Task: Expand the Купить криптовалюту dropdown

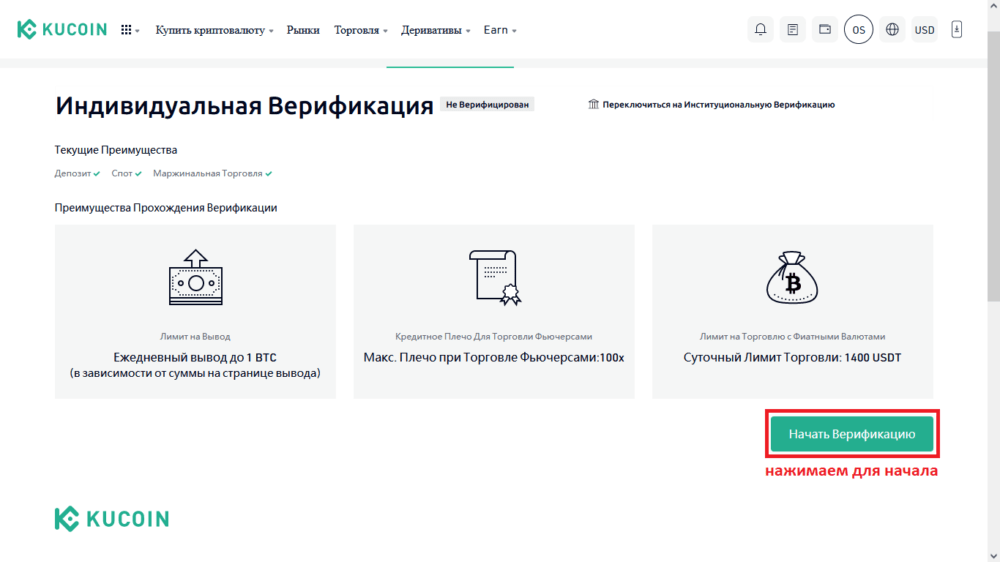Action: point(214,30)
